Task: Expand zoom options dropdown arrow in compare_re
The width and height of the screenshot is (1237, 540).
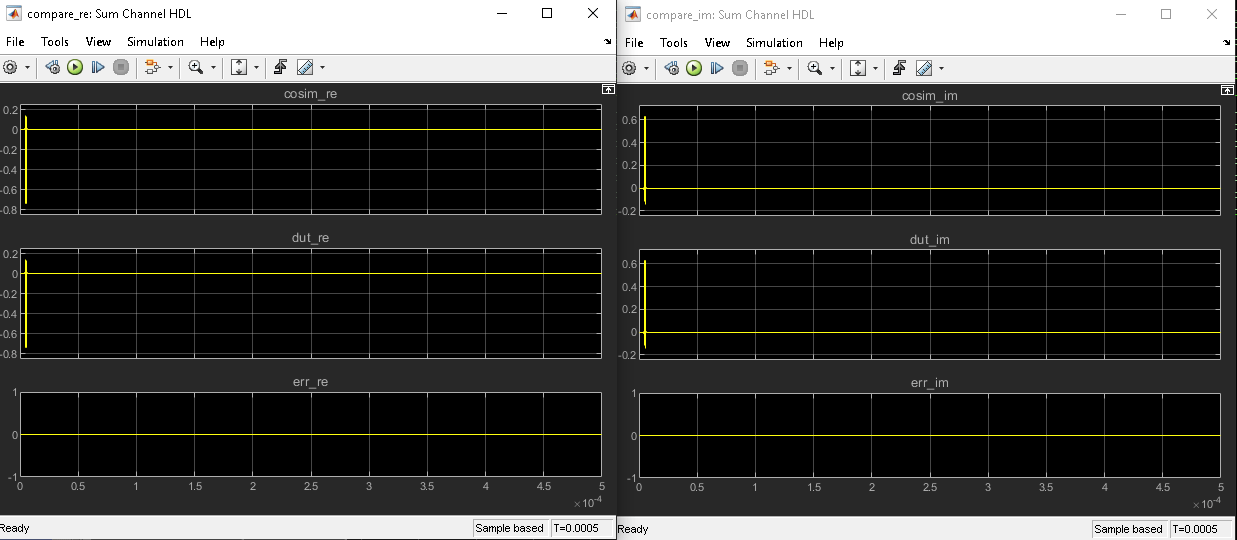Action: [213, 68]
